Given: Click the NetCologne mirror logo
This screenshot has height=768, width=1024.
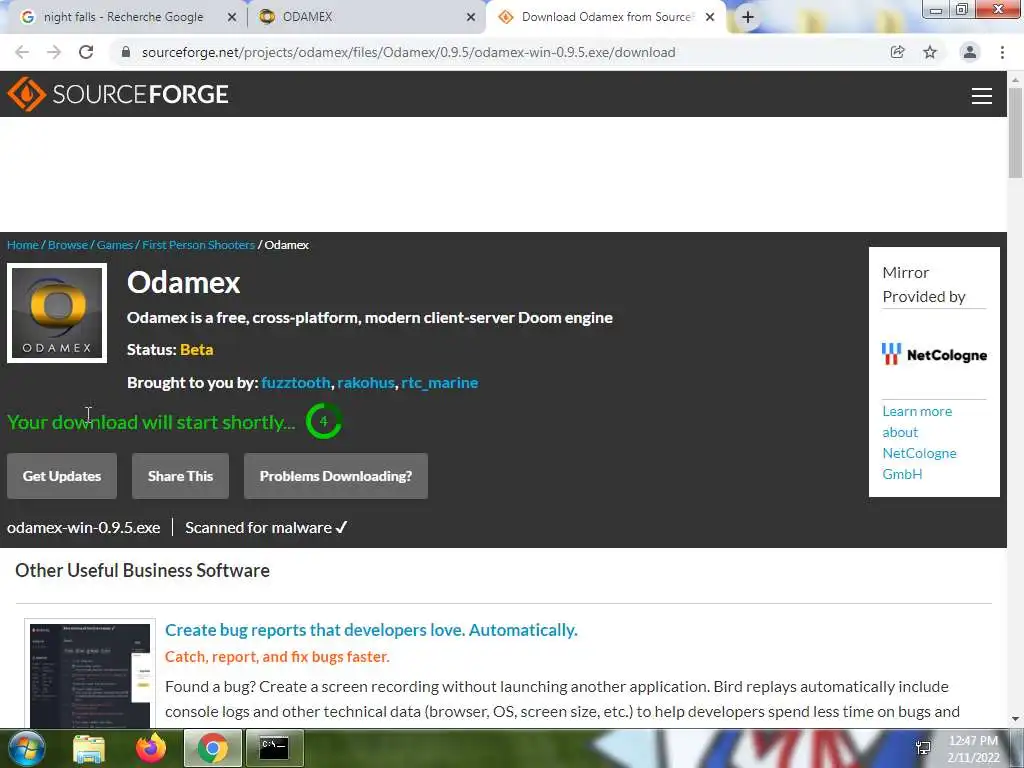Looking at the screenshot, I should [934, 355].
